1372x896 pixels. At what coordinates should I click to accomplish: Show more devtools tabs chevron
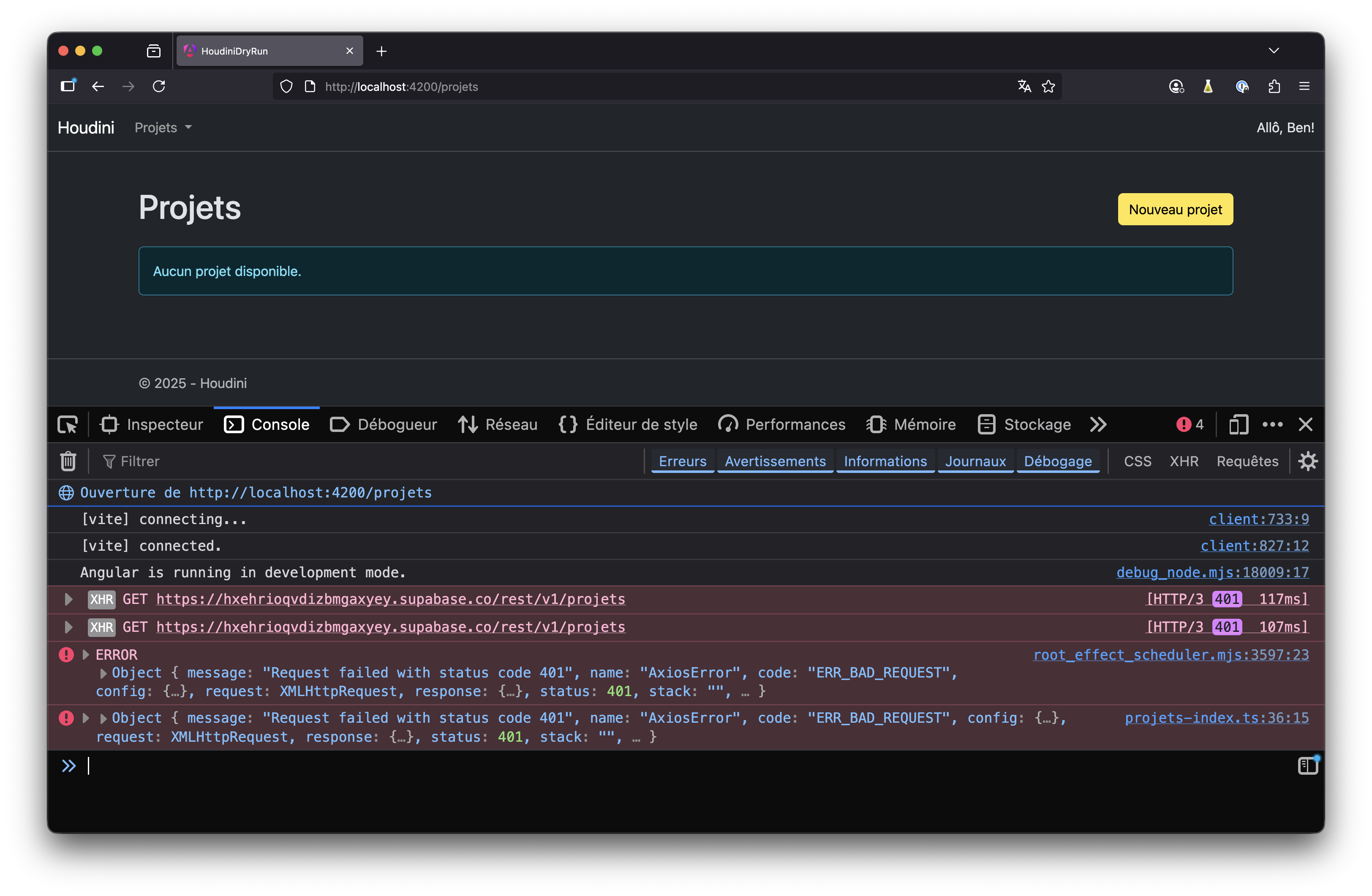(x=1098, y=425)
